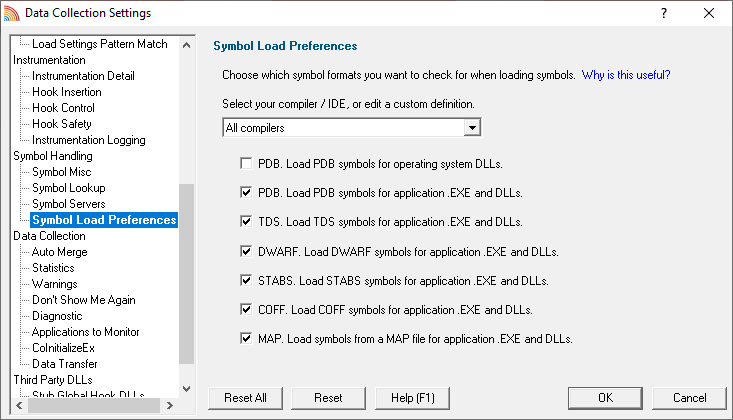Click the help question mark icon
Image resolution: width=733 pixels, height=420 pixels.
click(x=664, y=13)
